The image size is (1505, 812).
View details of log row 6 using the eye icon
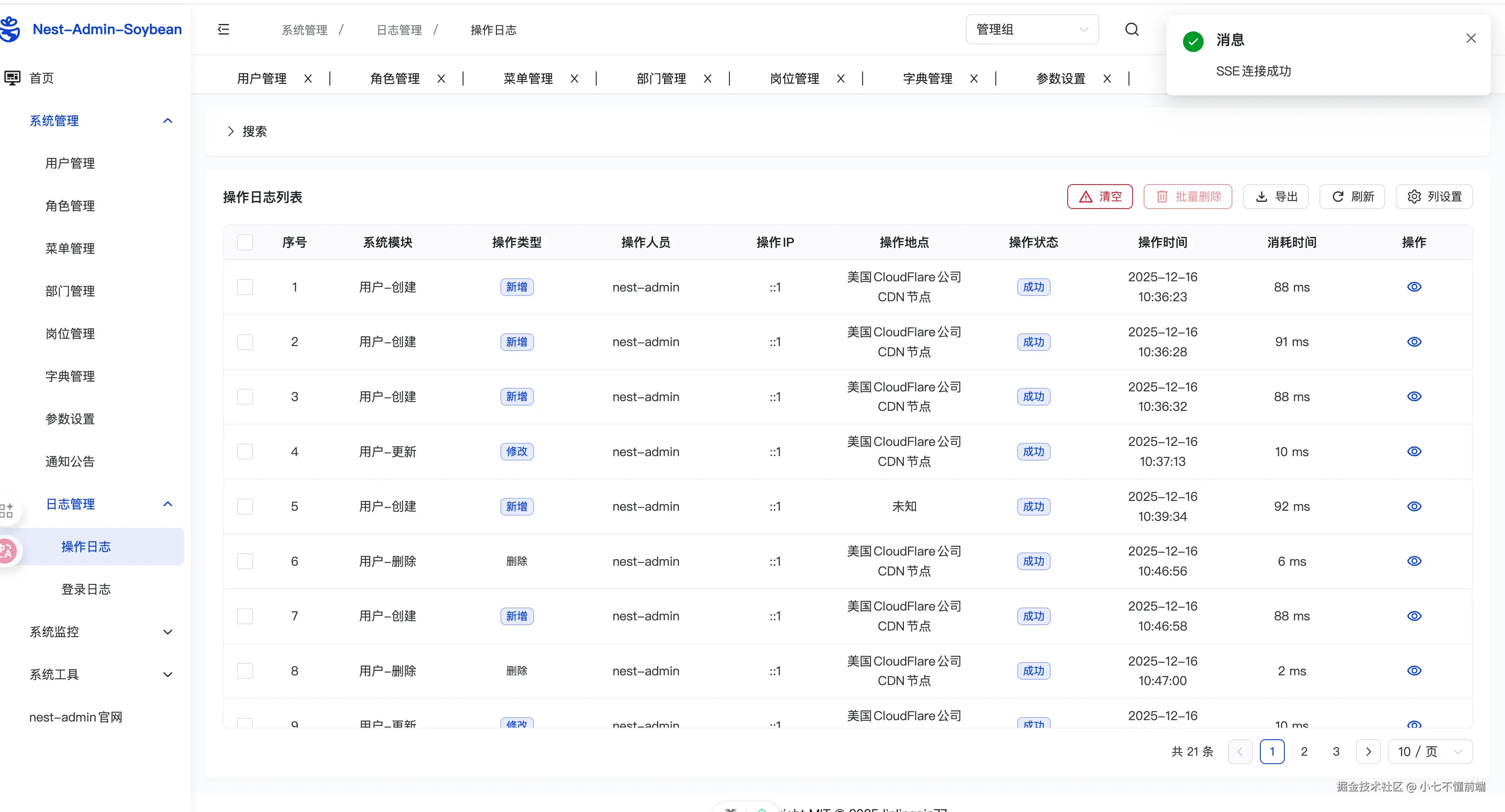tap(1414, 561)
